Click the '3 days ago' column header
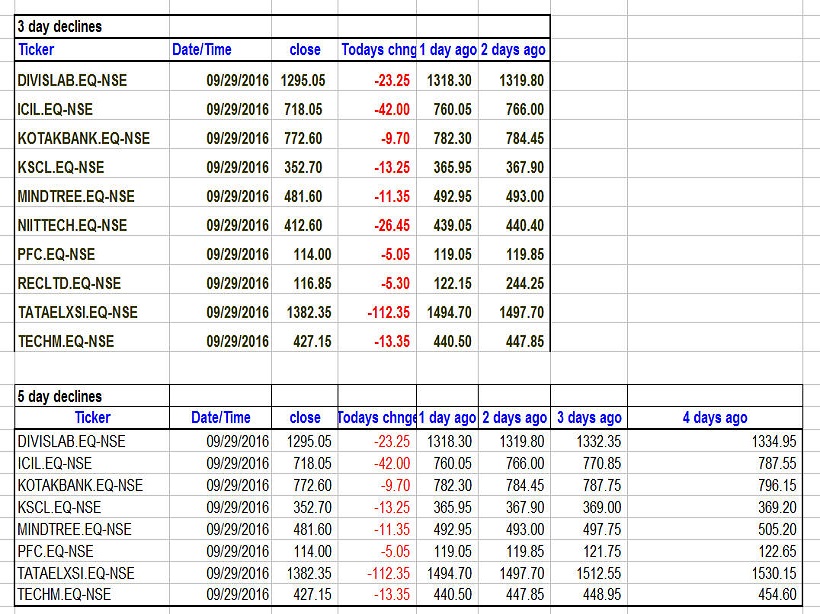 [588, 418]
